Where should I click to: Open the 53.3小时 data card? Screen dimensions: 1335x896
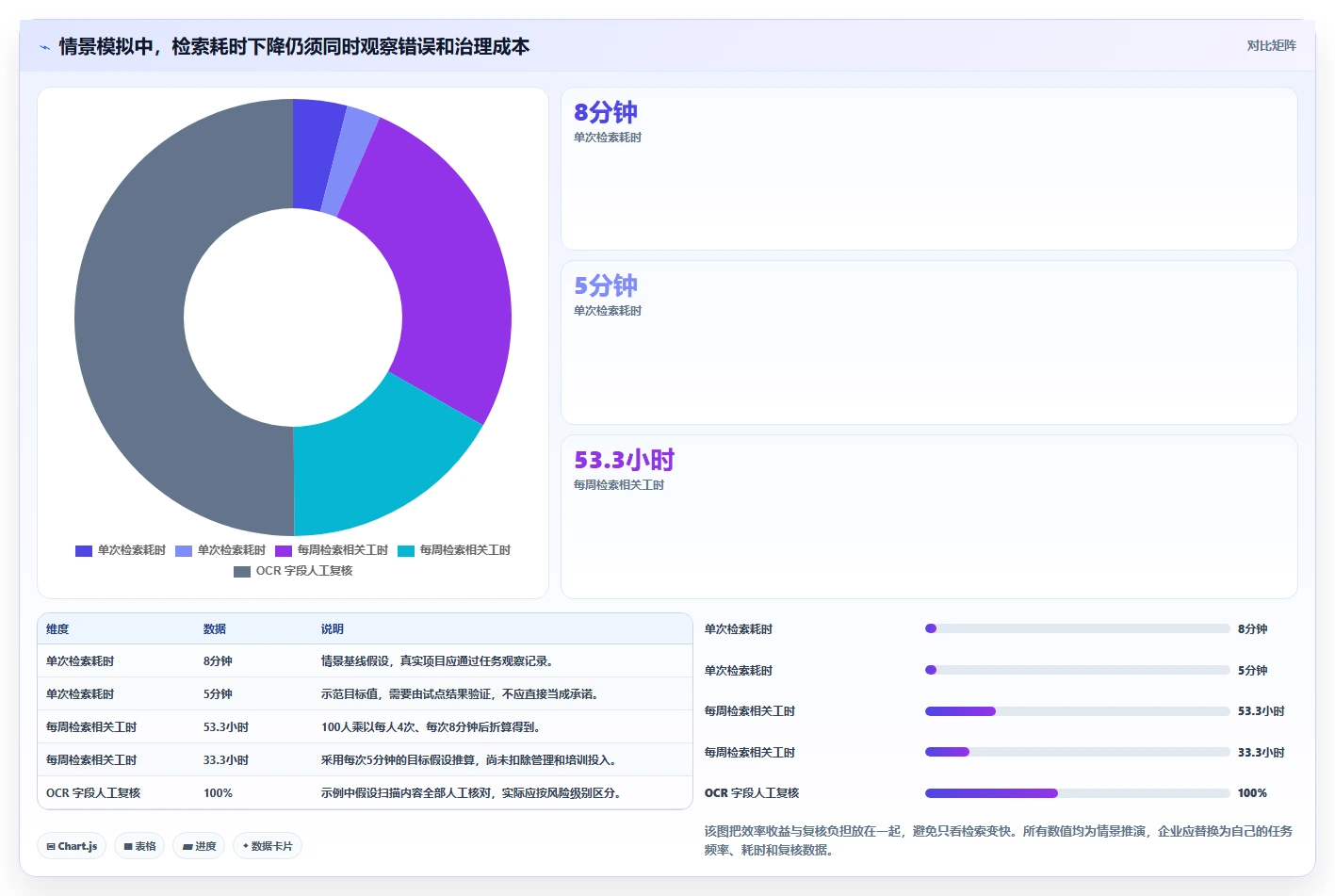[x=929, y=516]
